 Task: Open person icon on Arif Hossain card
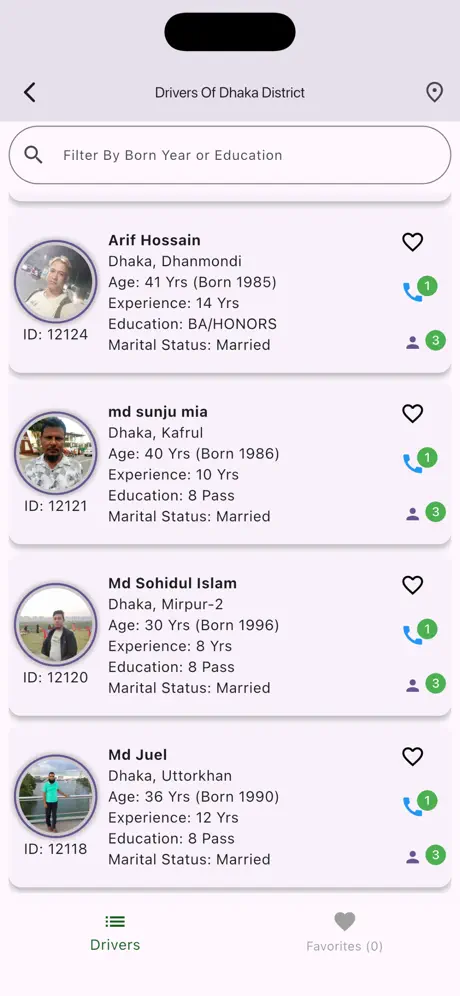(x=412, y=343)
